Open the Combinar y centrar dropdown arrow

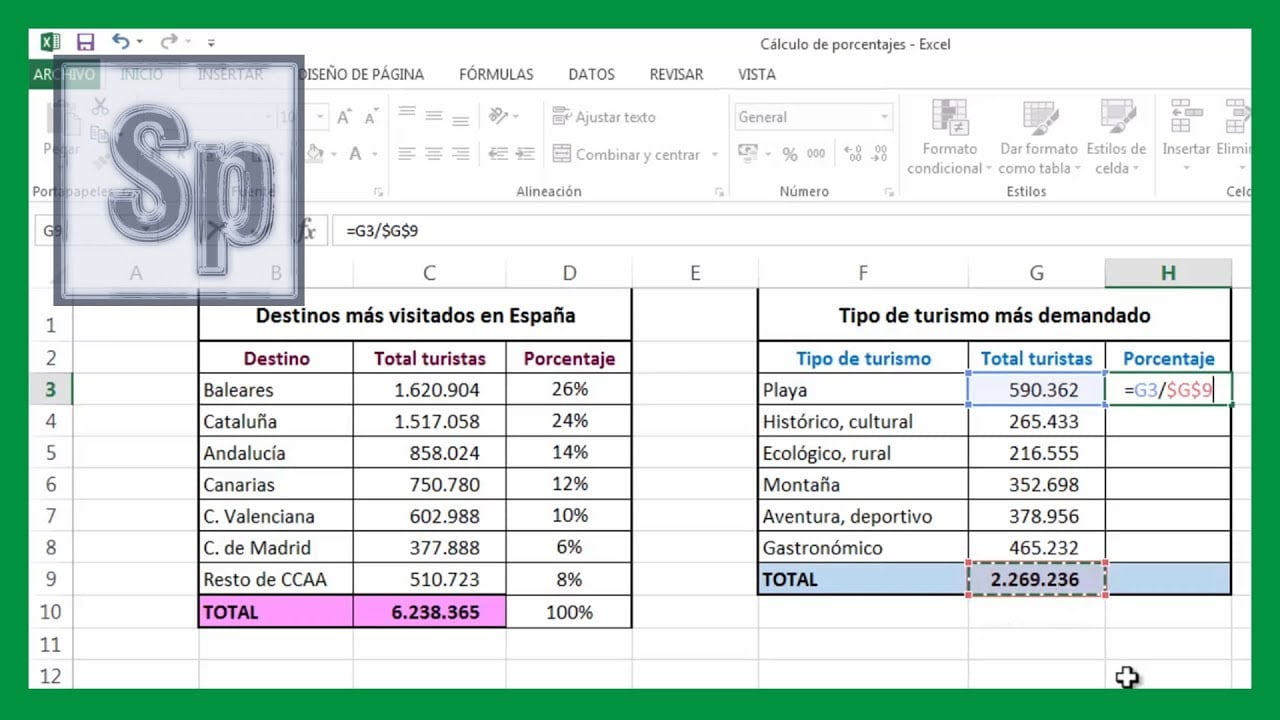715,155
